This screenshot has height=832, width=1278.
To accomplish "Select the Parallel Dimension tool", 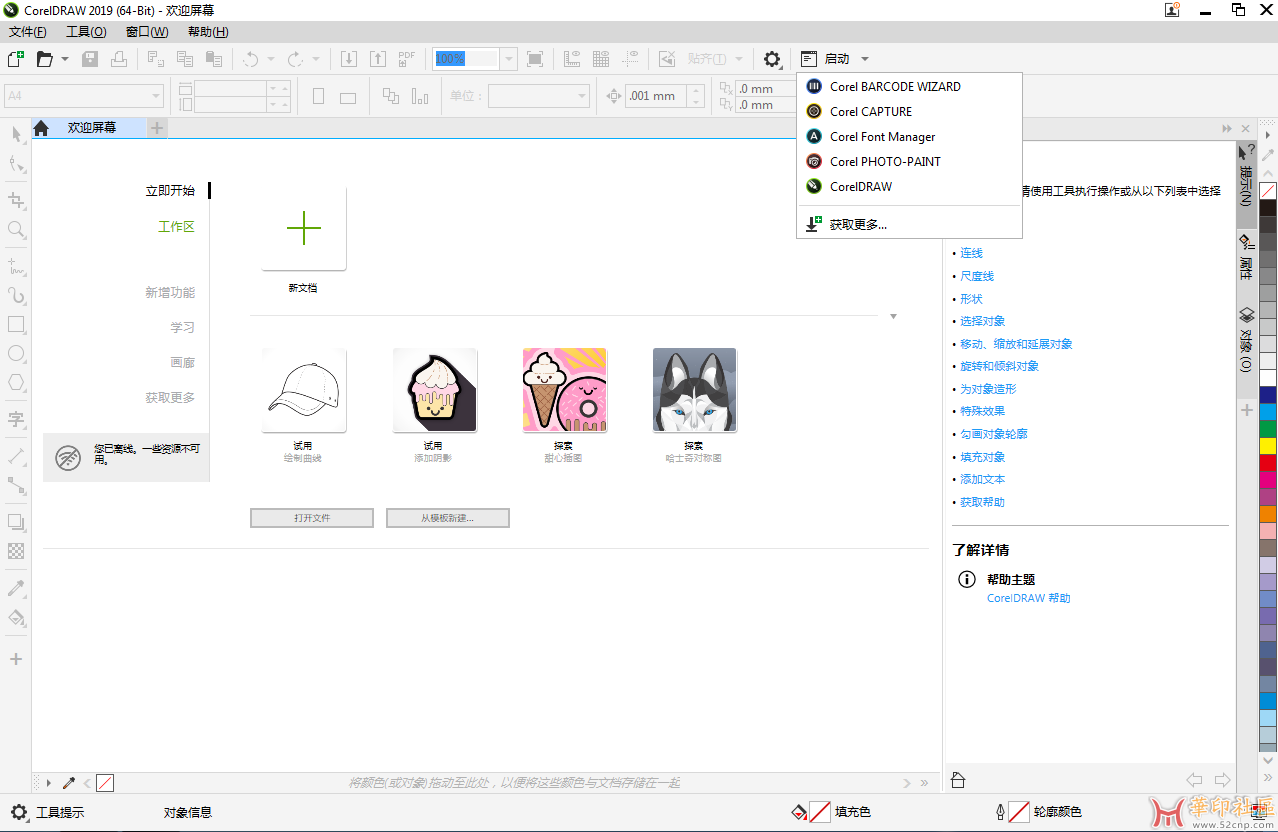I will (x=16, y=456).
